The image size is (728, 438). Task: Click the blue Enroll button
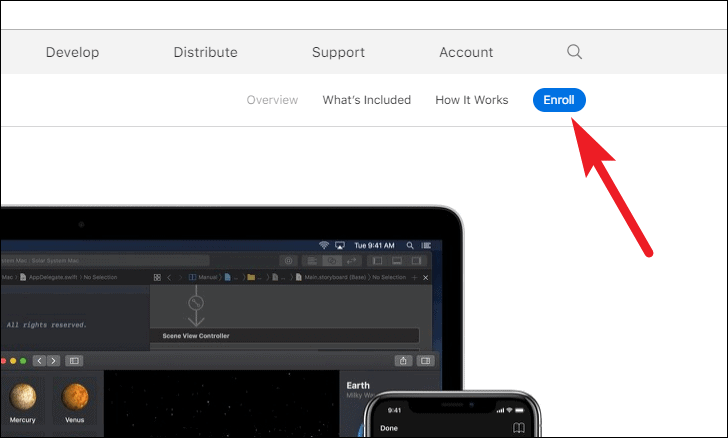click(x=559, y=100)
